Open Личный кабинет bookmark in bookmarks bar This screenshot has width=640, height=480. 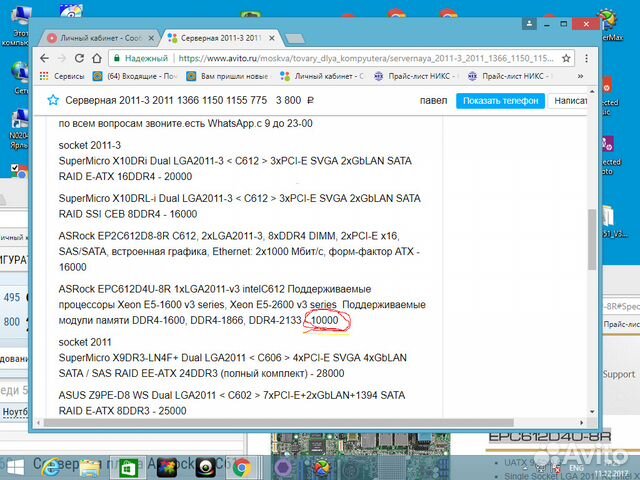click(x=322, y=76)
